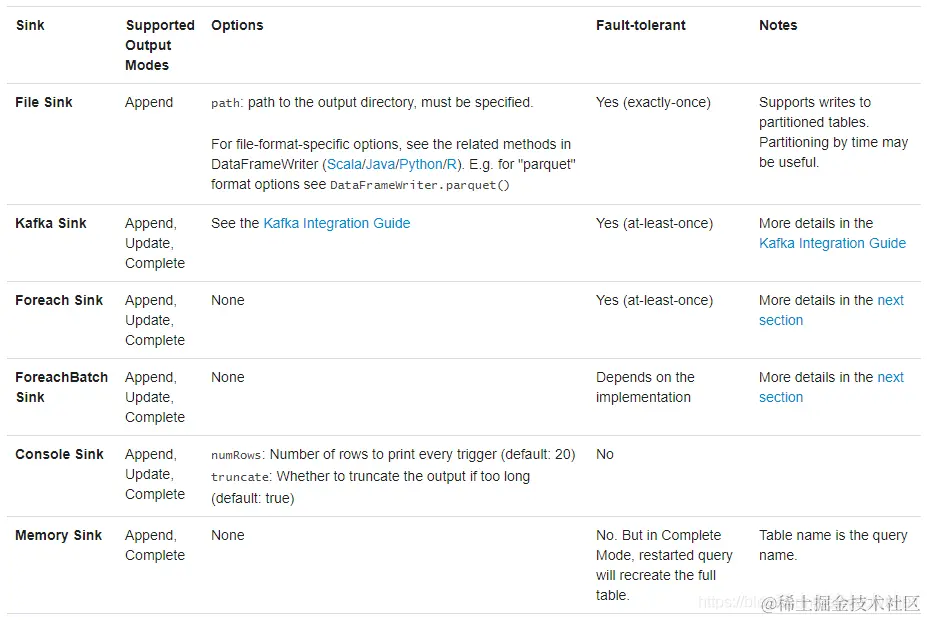Follow the Python DataFrameWriter link
927x620 pixels.
click(x=420, y=164)
